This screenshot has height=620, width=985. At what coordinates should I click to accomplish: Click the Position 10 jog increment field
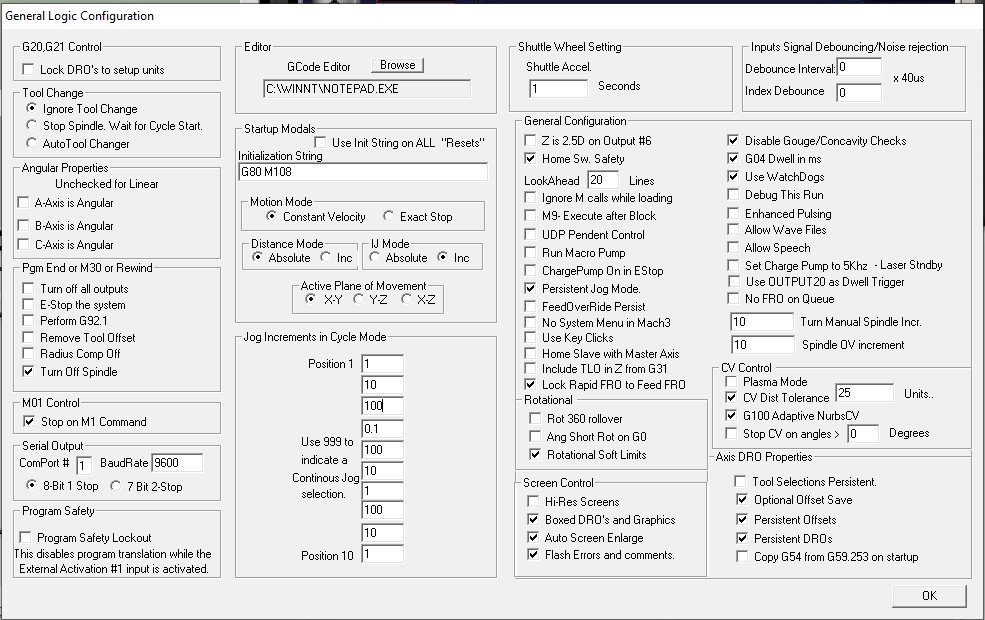point(383,554)
